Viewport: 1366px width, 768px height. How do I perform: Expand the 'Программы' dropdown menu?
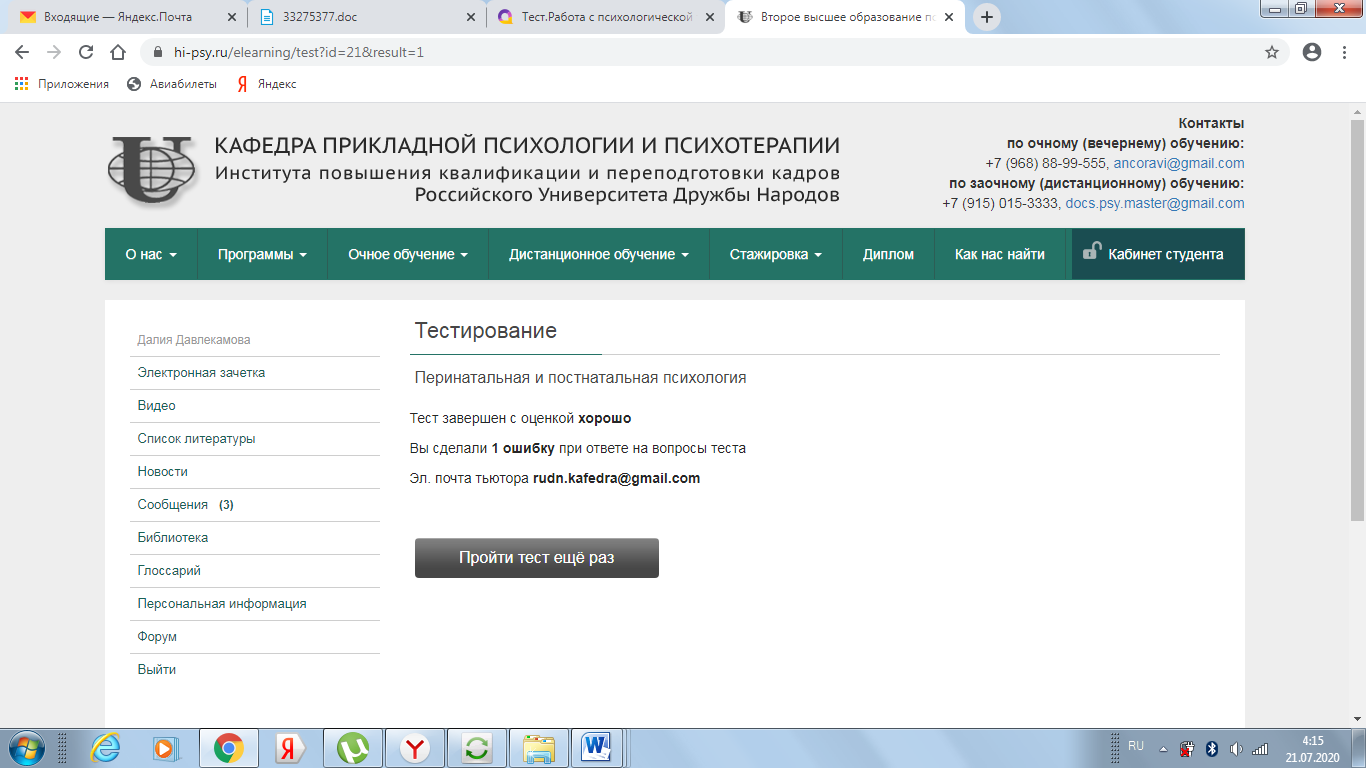[262, 254]
